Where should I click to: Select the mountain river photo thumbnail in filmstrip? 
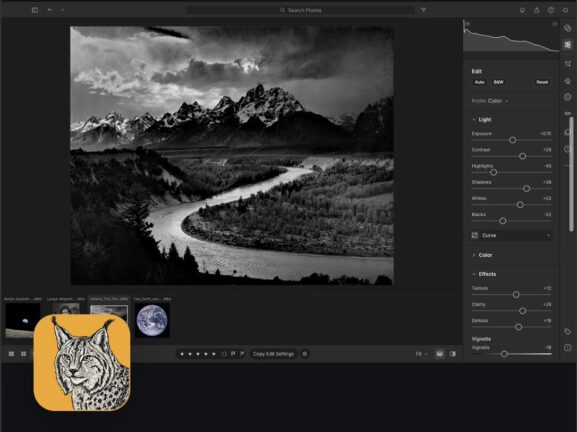point(109,310)
